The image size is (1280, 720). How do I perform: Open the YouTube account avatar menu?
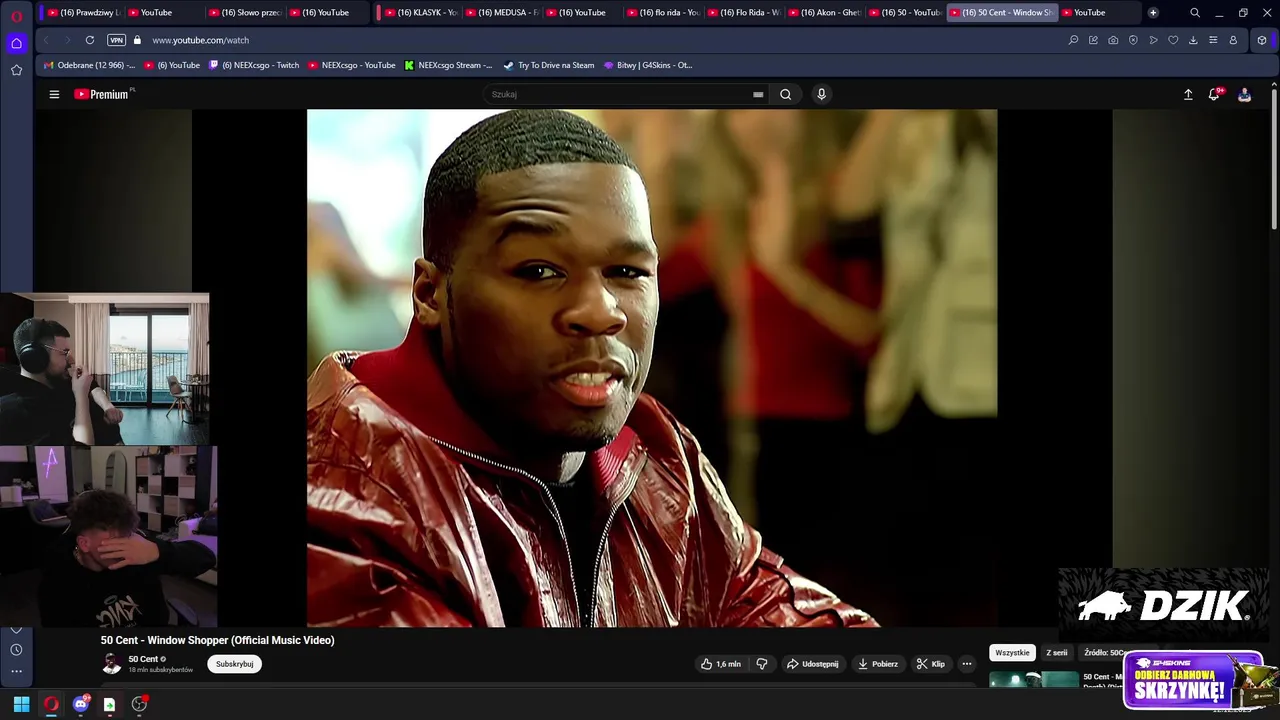point(1244,94)
